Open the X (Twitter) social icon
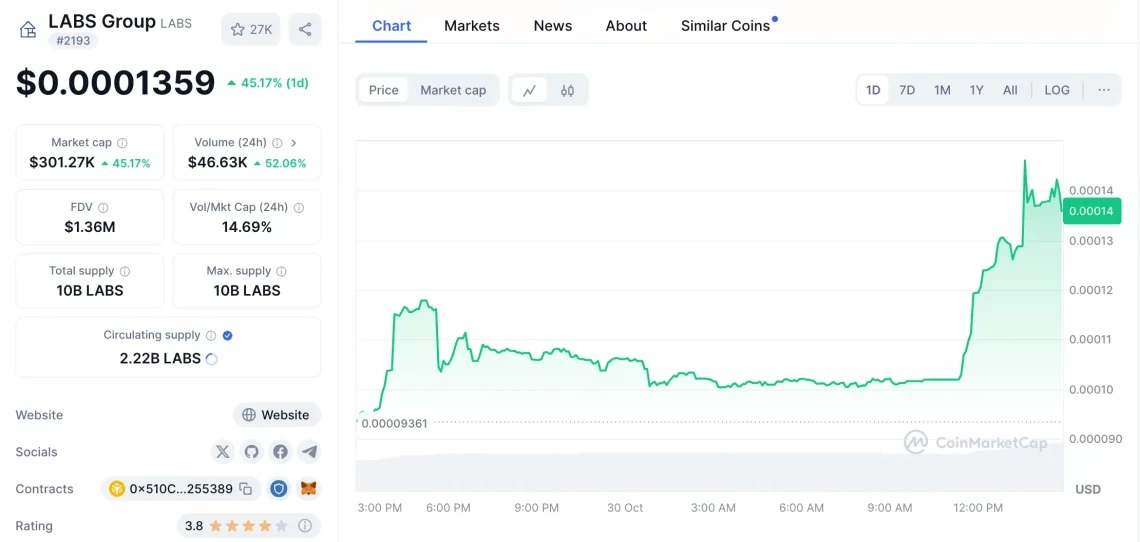Screen dimensions: 1140x542 point(222,452)
